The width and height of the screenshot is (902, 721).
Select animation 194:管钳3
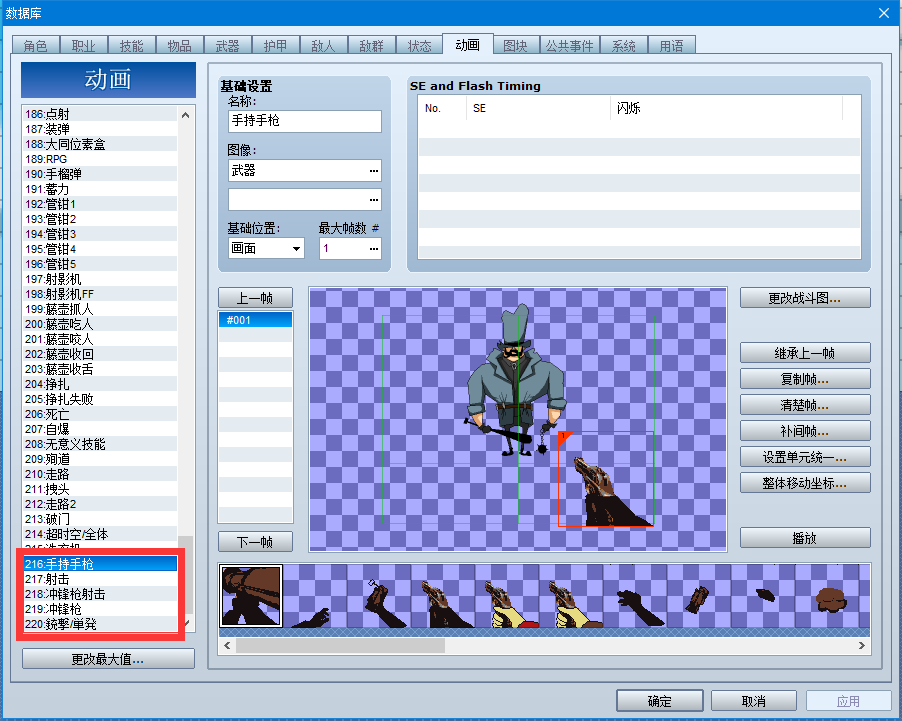click(x=100, y=234)
